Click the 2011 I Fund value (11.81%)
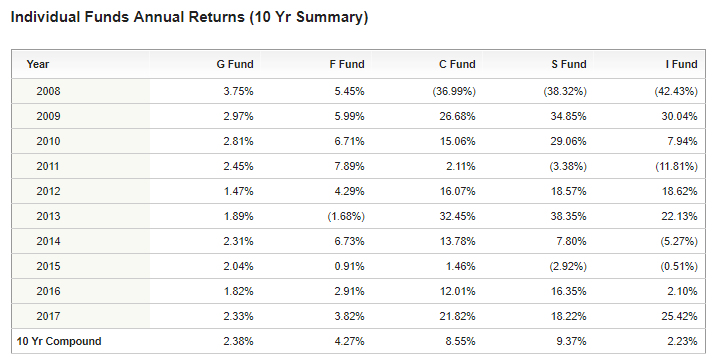The image size is (715, 363). (x=676, y=166)
